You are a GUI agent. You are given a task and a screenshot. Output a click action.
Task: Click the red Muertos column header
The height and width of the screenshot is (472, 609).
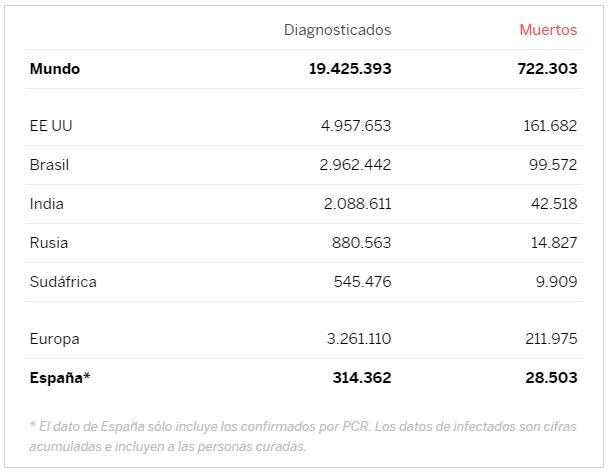coord(548,30)
